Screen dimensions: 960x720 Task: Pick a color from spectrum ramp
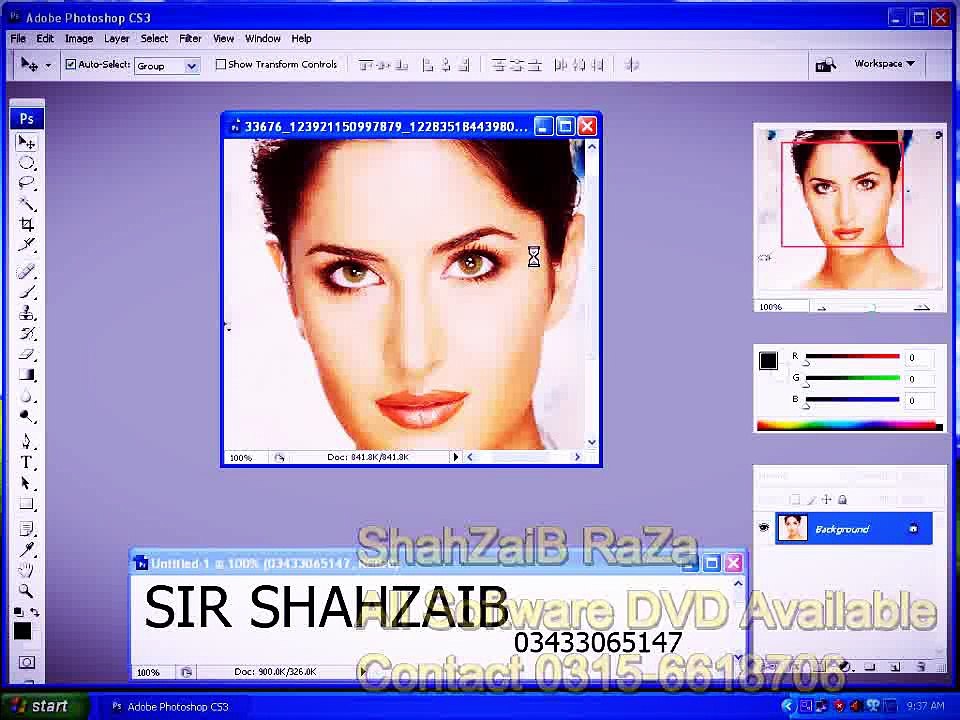click(849, 425)
